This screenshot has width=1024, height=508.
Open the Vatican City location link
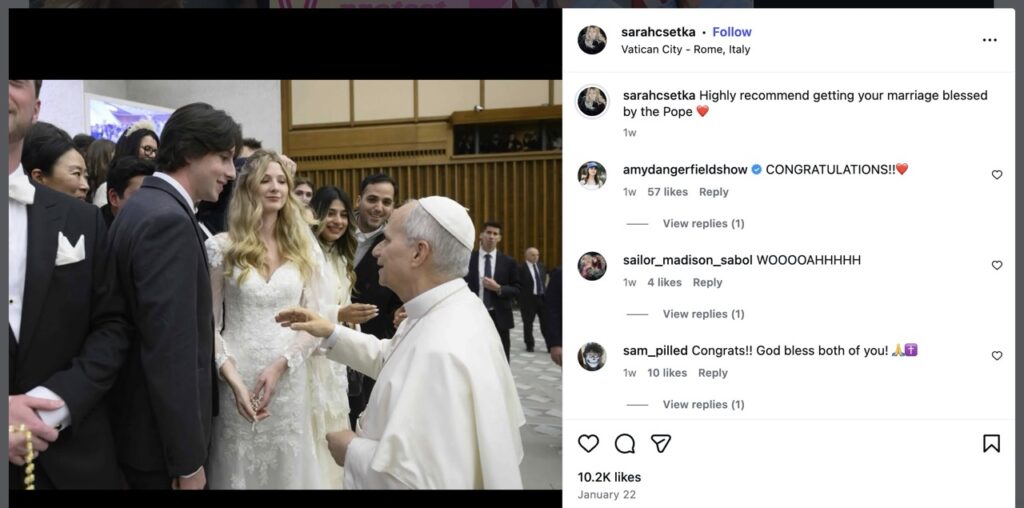(x=685, y=49)
